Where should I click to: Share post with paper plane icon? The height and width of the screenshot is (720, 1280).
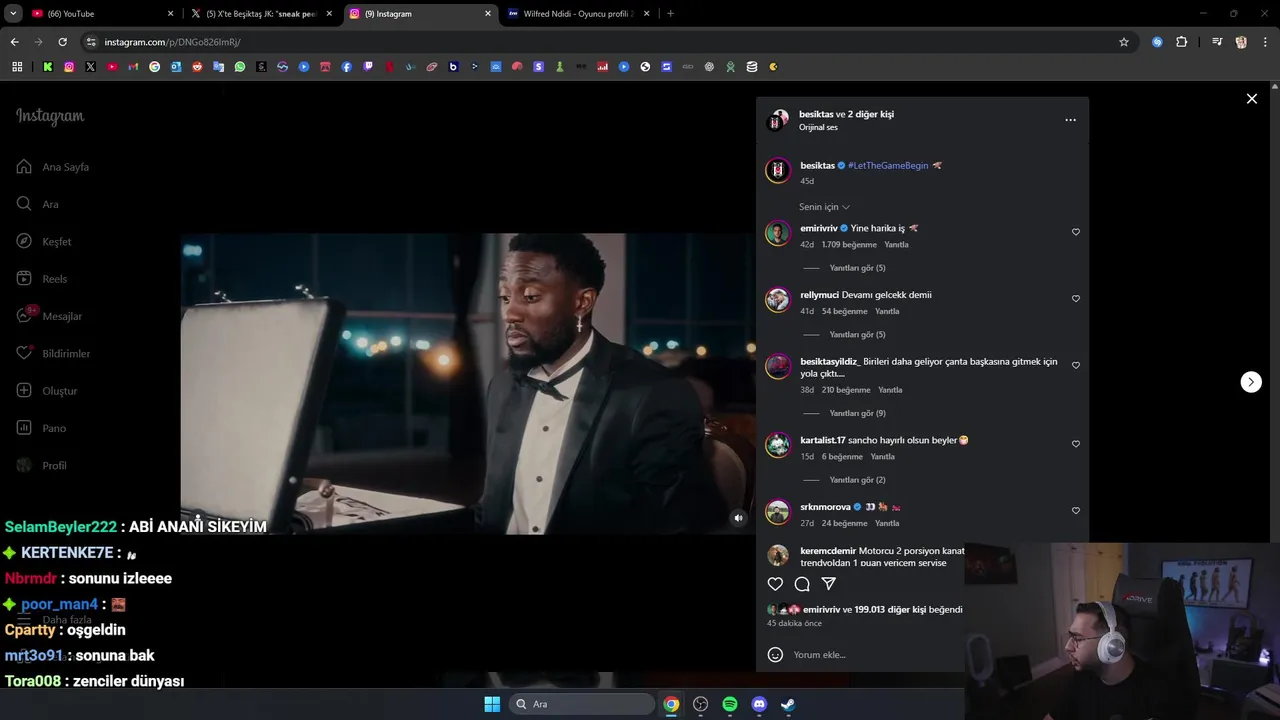(828, 584)
